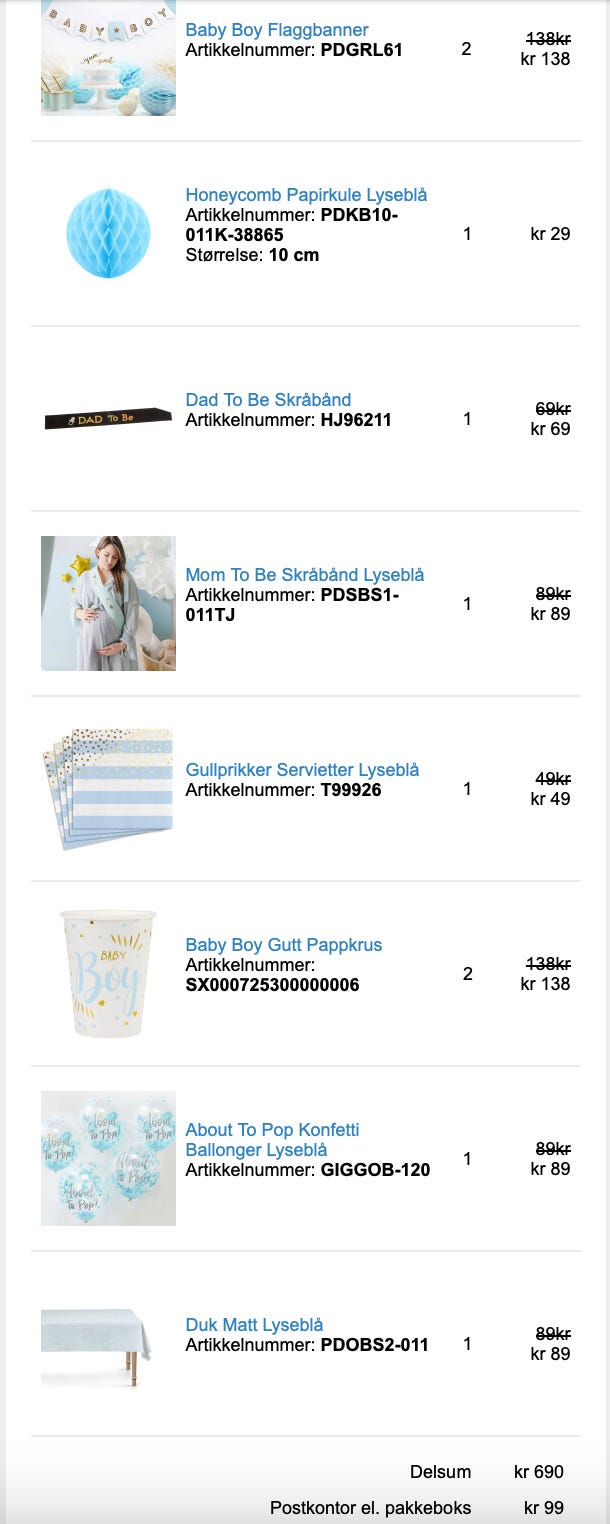610x1524 pixels.
Task: Click the black Dad To Be sash image
Action: 108,418
